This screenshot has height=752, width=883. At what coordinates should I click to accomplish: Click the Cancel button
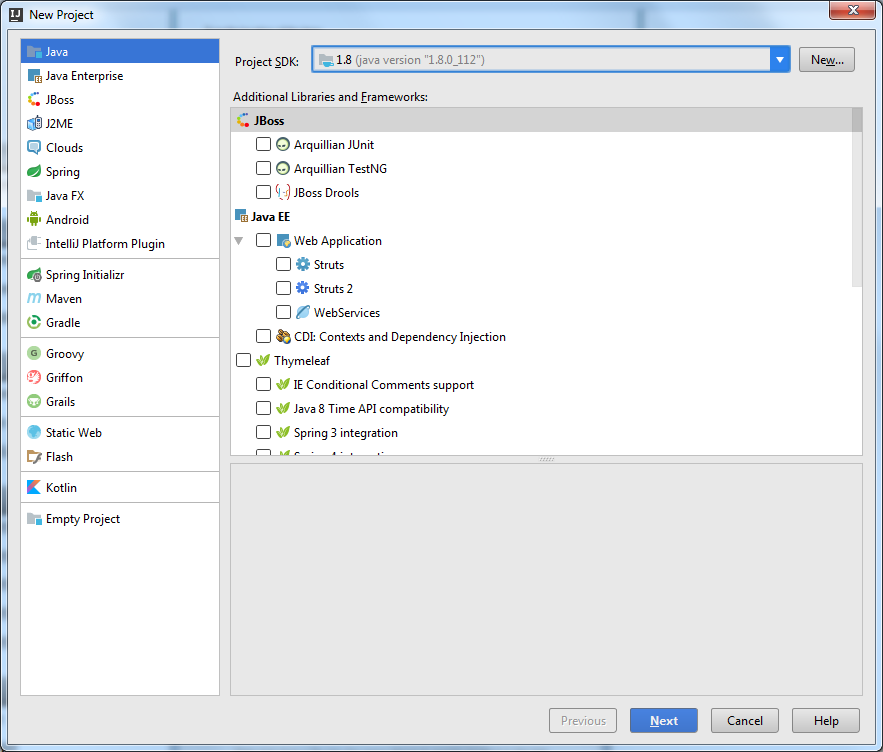click(744, 720)
